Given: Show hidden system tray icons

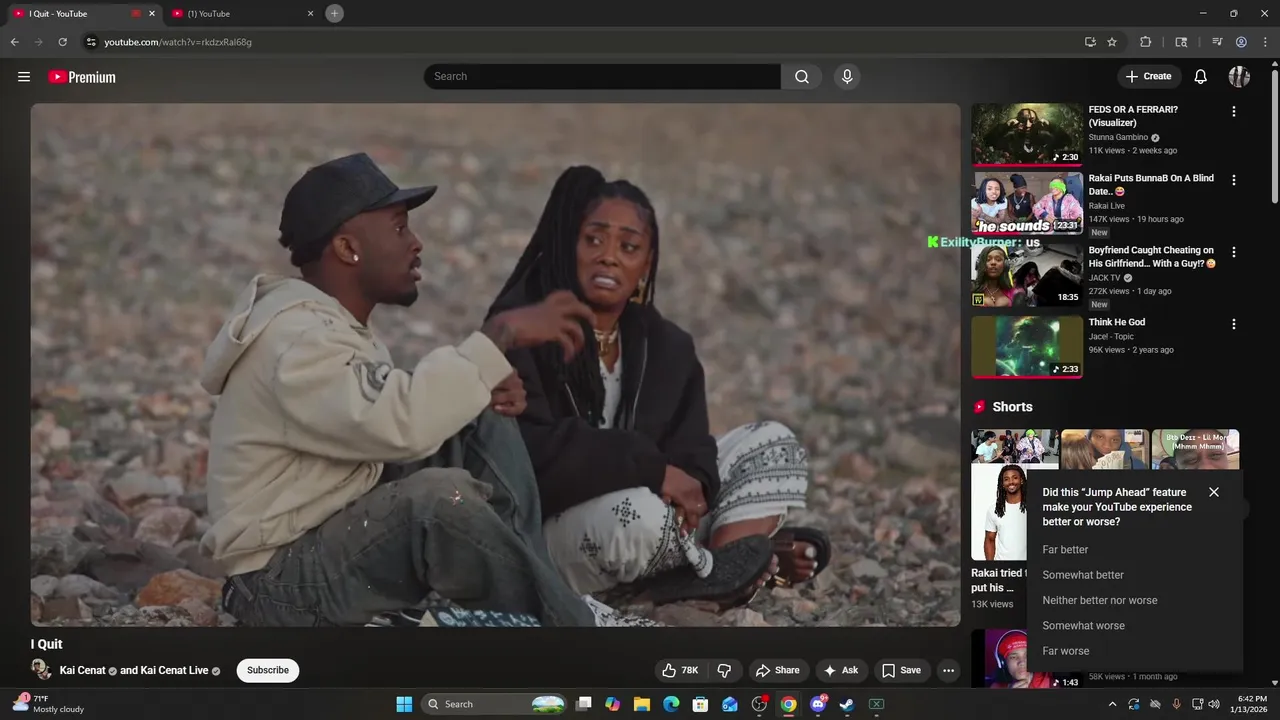Looking at the screenshot, I should (1112, 704).
